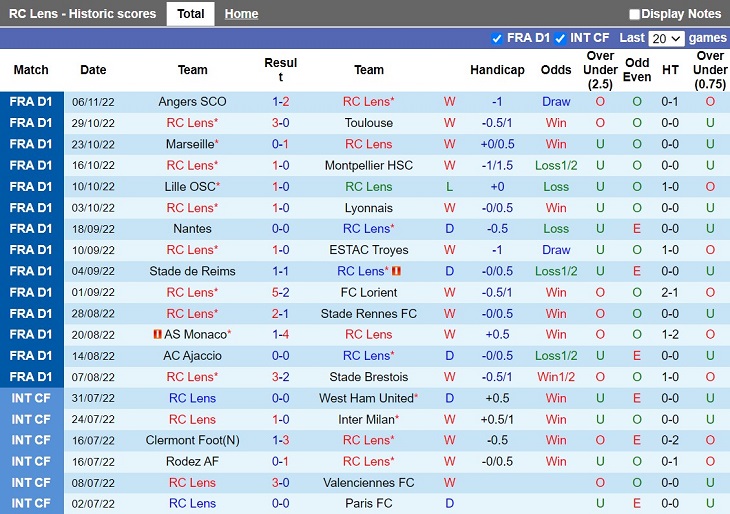The image size is (730, 514).
Task: Click the red card icon next to RC Lens in the Stade de Reims row
Action: point(396,271)
